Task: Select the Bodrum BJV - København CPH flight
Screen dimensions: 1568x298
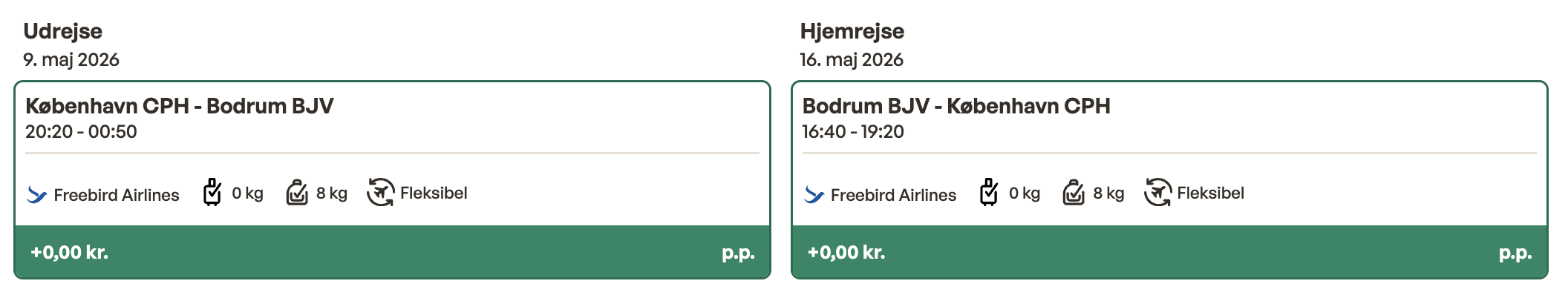Action: pyautogui.click(x=956, y=106)
